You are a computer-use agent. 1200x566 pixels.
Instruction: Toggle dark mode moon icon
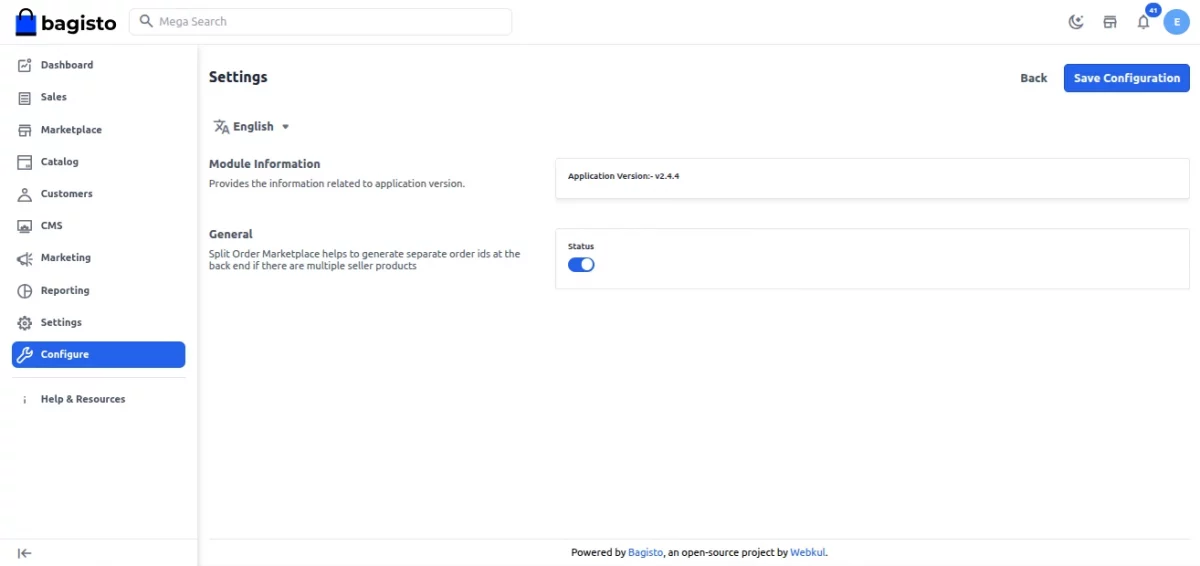(1076, 22)
